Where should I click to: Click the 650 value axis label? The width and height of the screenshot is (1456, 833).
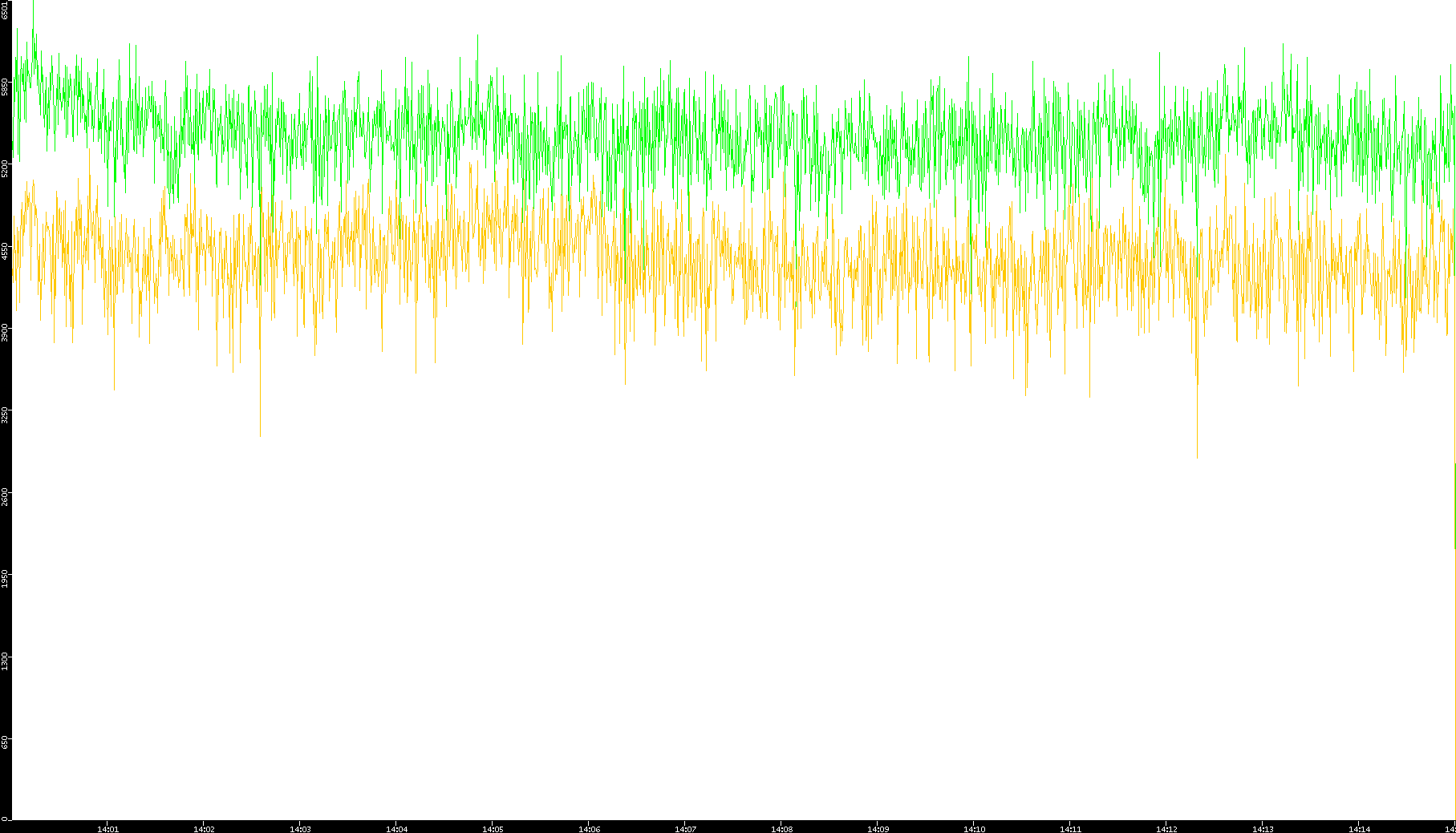pos(6,742)
